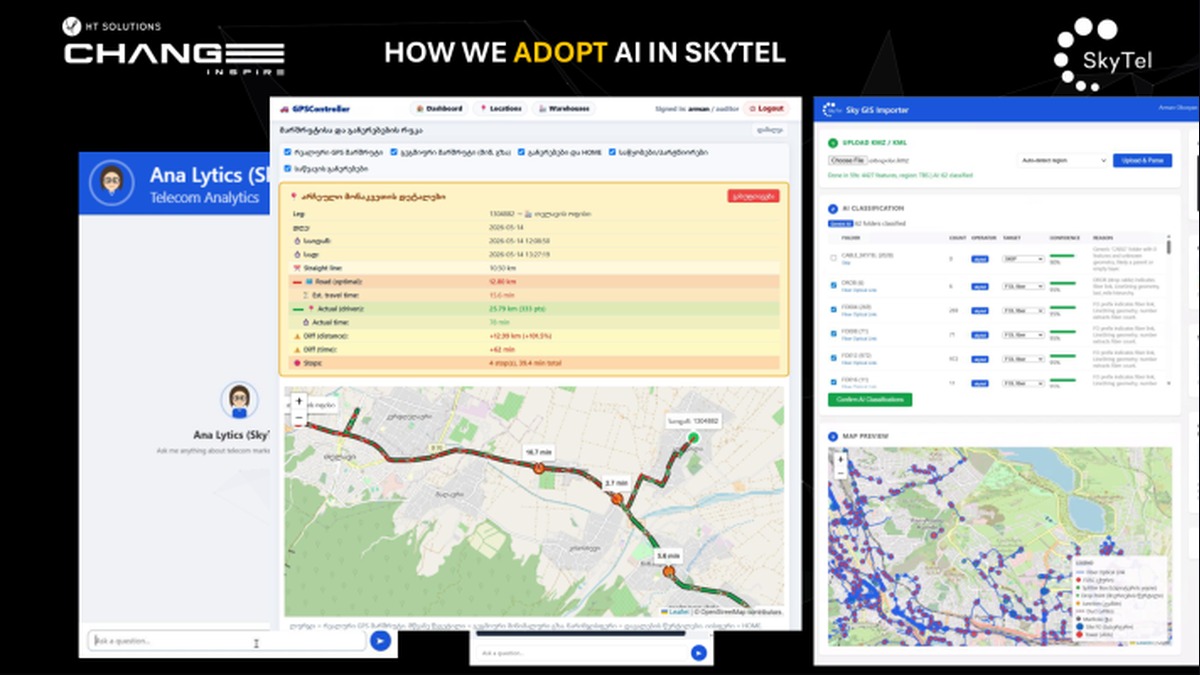Click the 16.7 min stop marker on map

(539, 466)
